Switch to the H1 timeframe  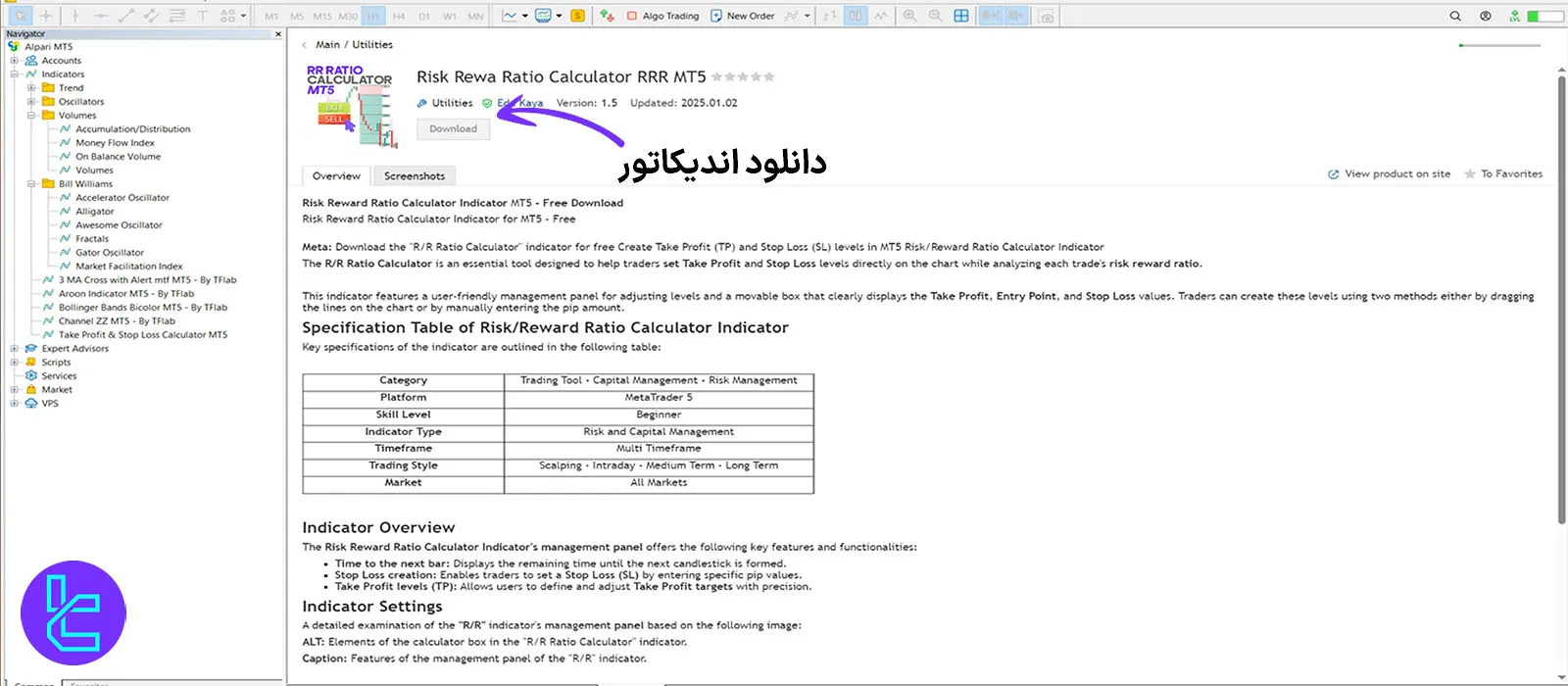coord(374,16)
